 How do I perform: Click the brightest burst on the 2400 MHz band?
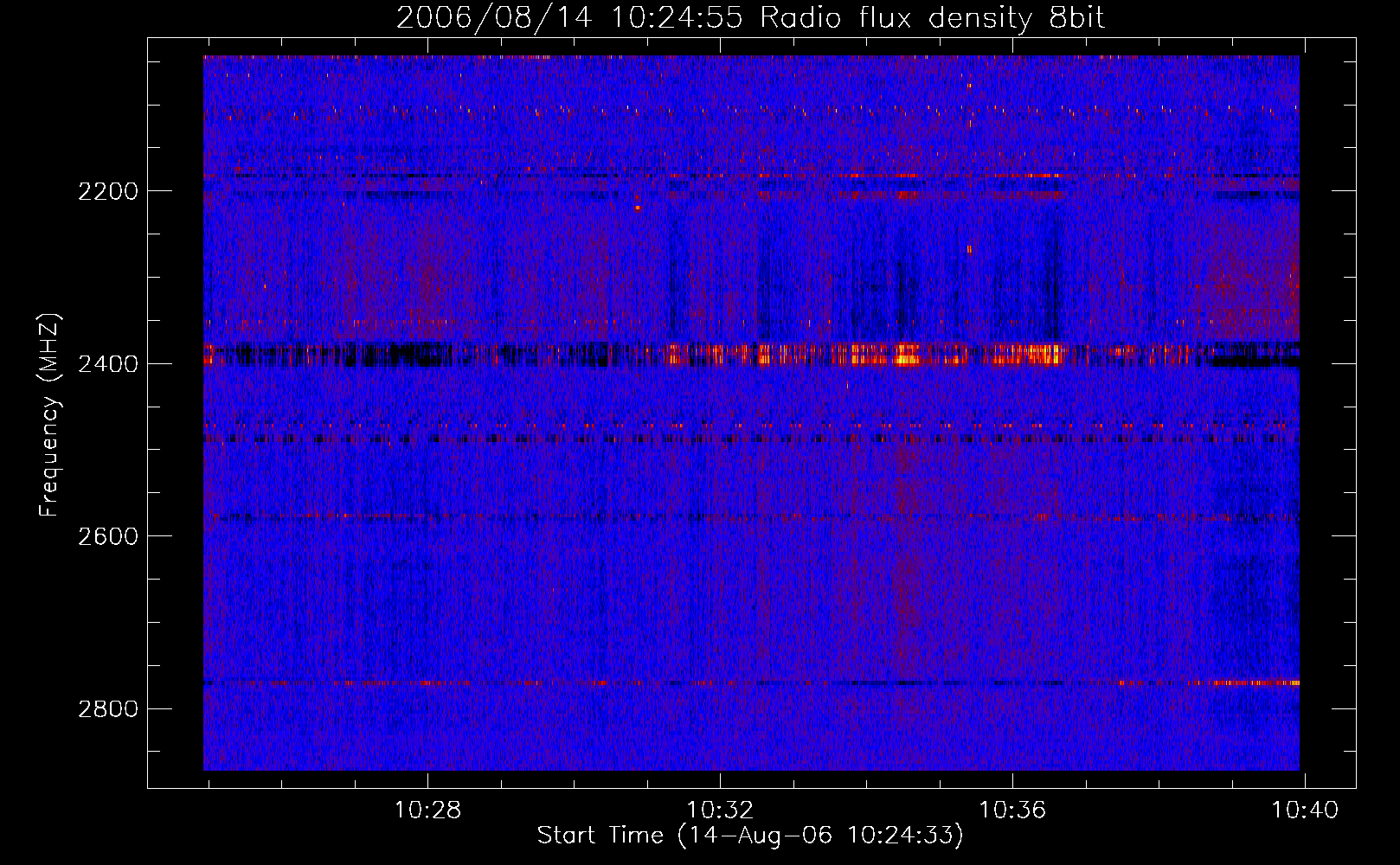pyautogui.click(x=906, y=355)
